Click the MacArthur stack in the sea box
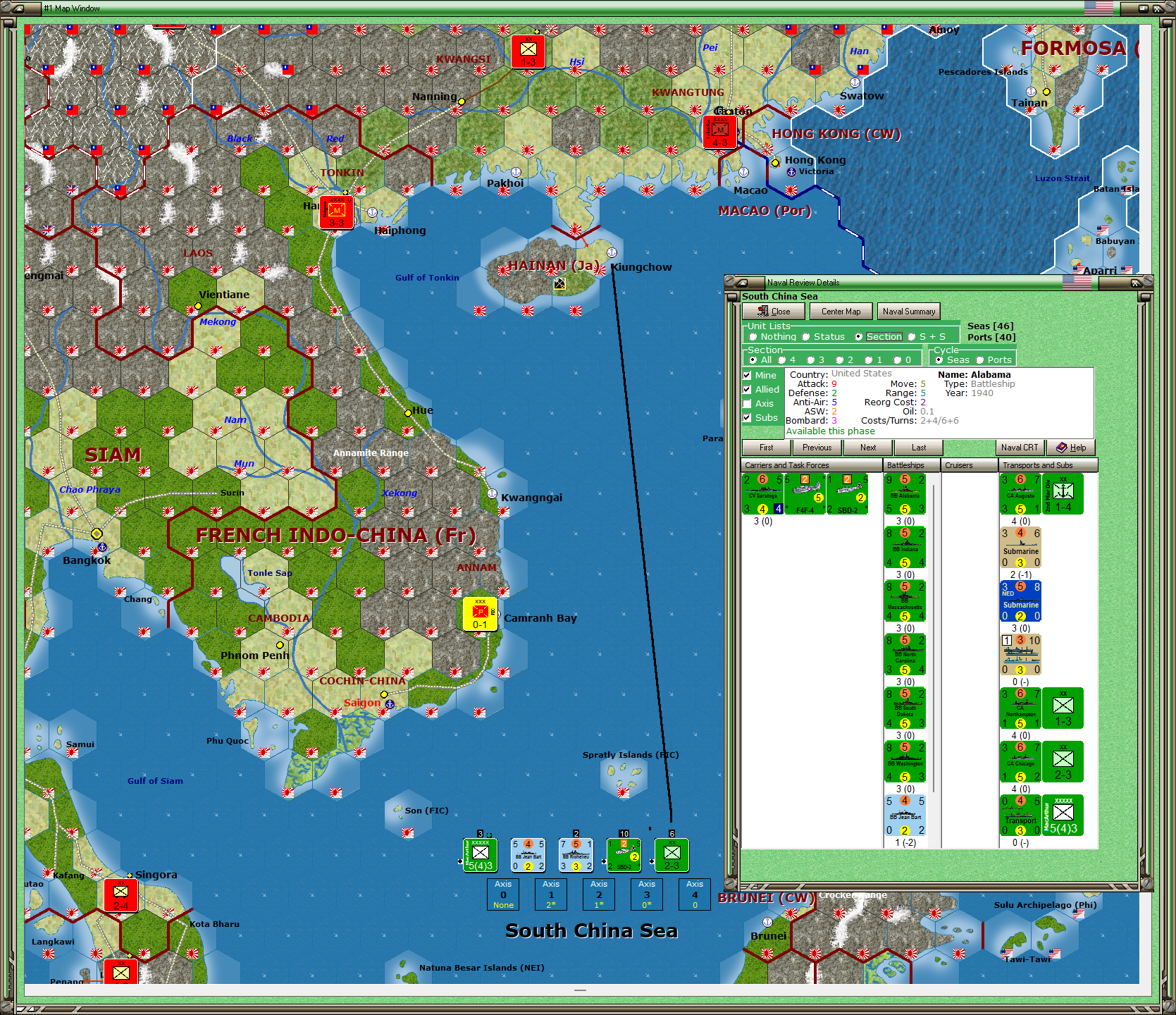Screen dimensions: 1176x1015 [x=480, y=855]
